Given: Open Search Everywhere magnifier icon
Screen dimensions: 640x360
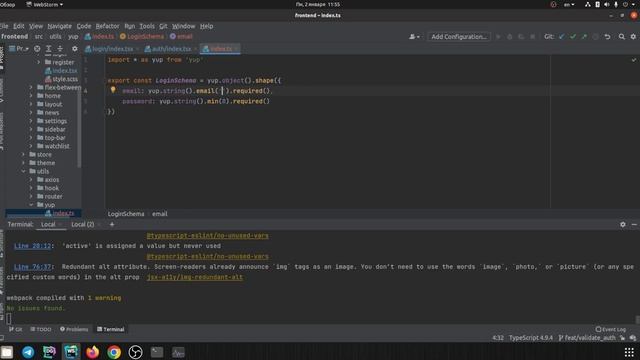Looking at the screenshot, I should 621,37.
